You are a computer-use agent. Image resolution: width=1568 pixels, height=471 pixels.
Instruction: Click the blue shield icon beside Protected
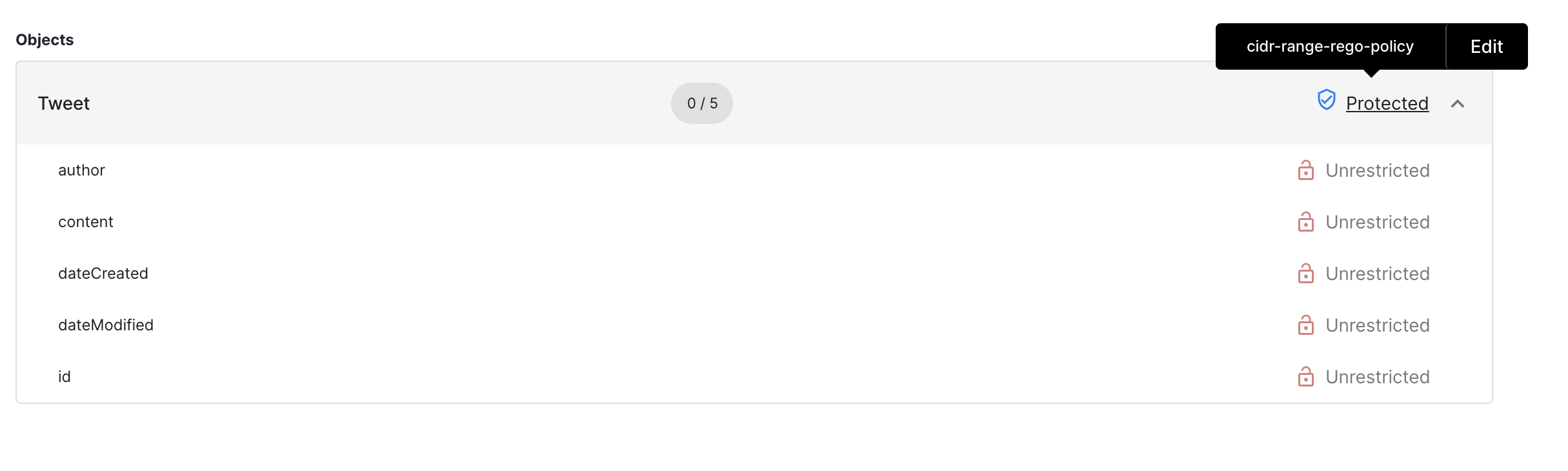click(1326, 100)
